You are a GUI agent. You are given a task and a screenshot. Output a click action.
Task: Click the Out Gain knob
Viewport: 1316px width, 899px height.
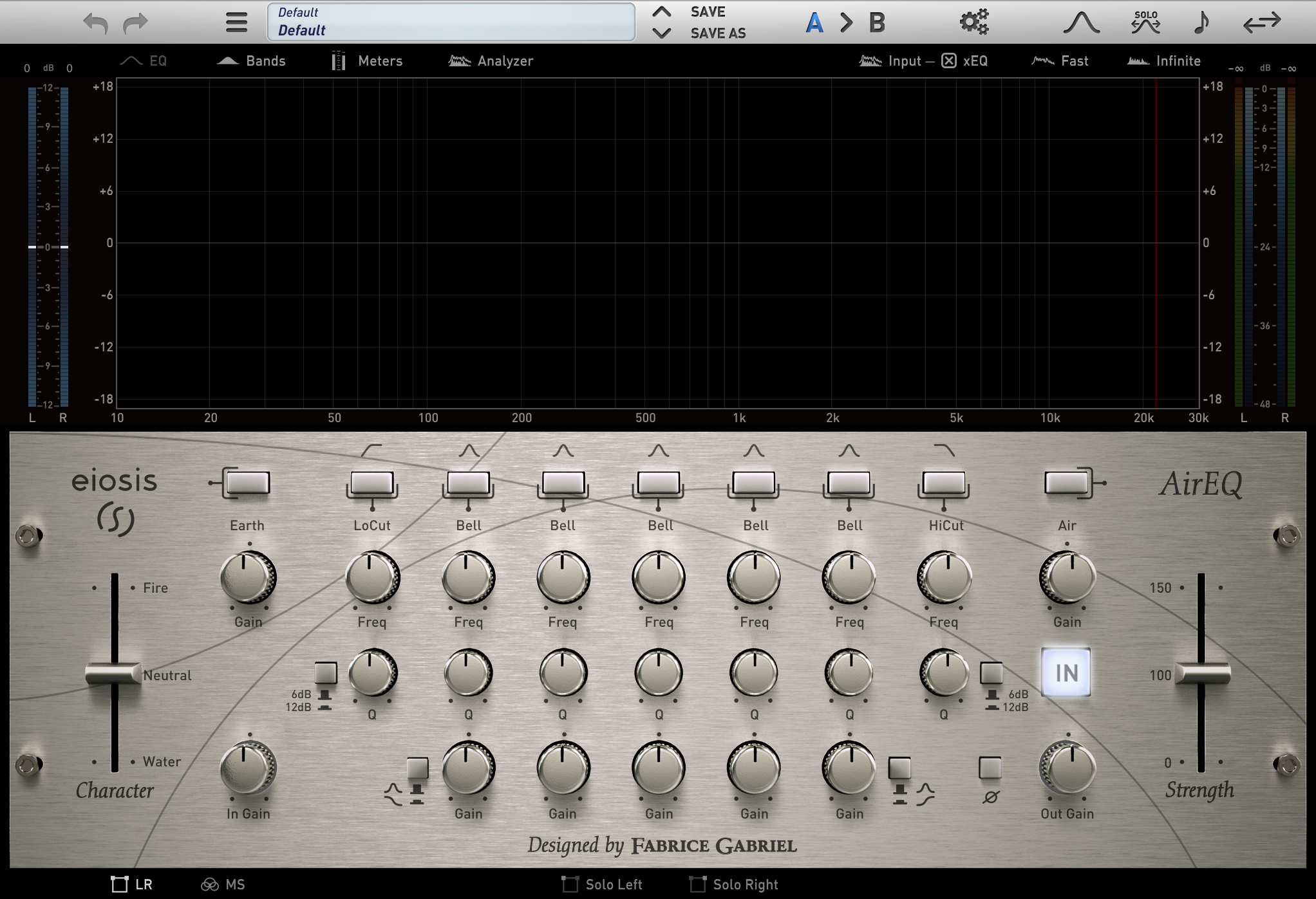[x=1067, y=768]
